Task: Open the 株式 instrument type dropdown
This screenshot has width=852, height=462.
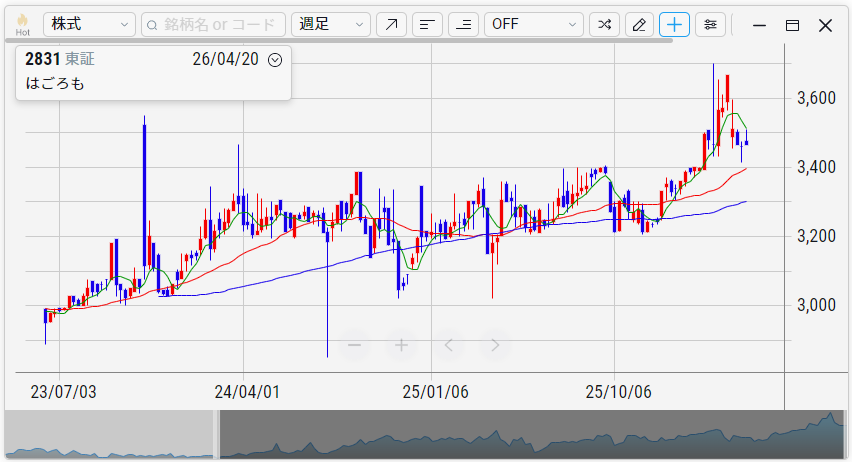Action: [90, 25]
